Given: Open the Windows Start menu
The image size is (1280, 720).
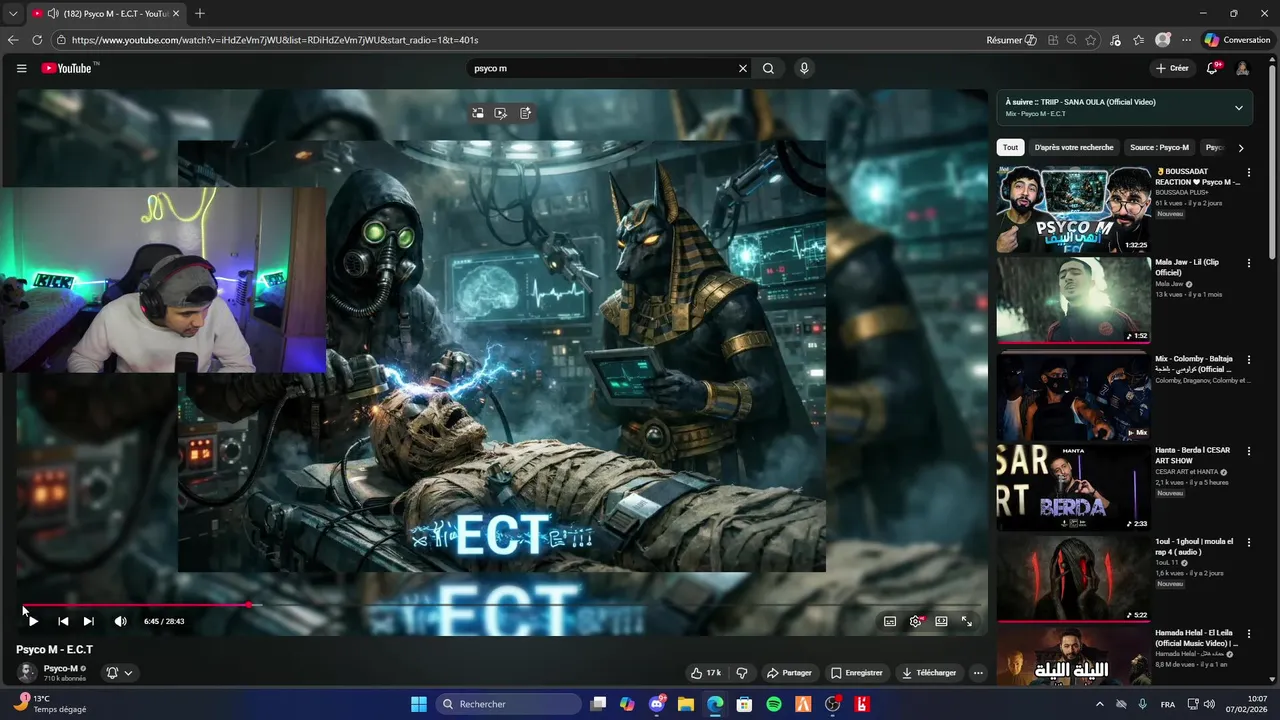Looking at the screenshot, I should click(419, 704).
